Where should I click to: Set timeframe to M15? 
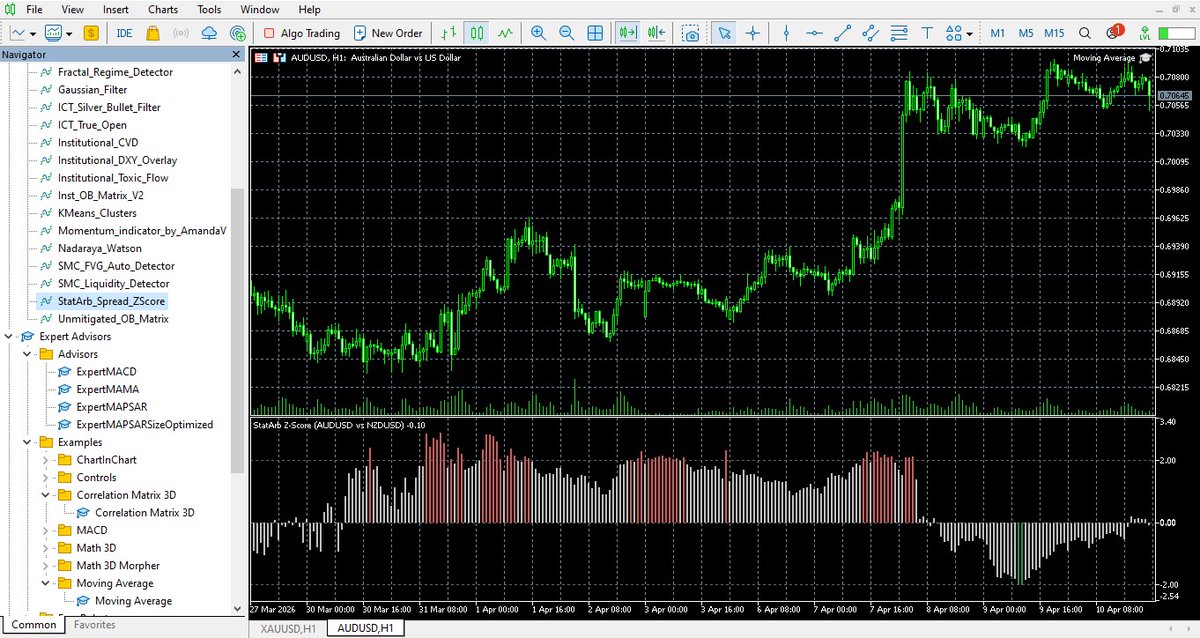[x=1054, y=33]
